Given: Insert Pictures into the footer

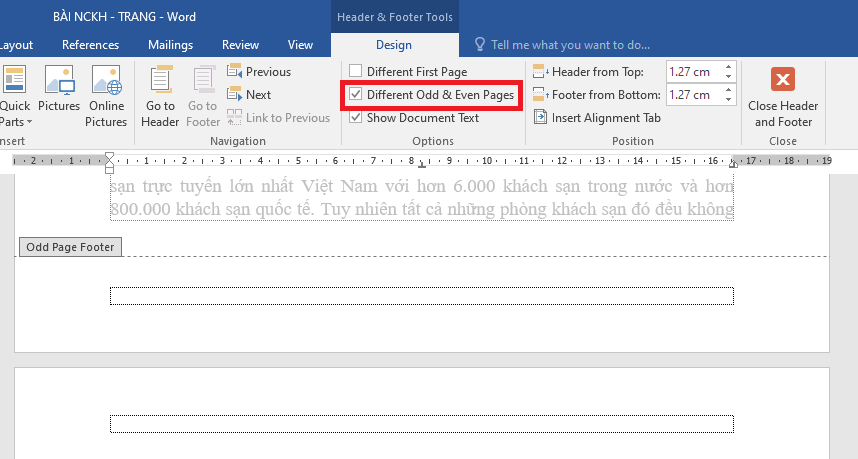Looking at the screenshot, I should [x=59, y=96].
